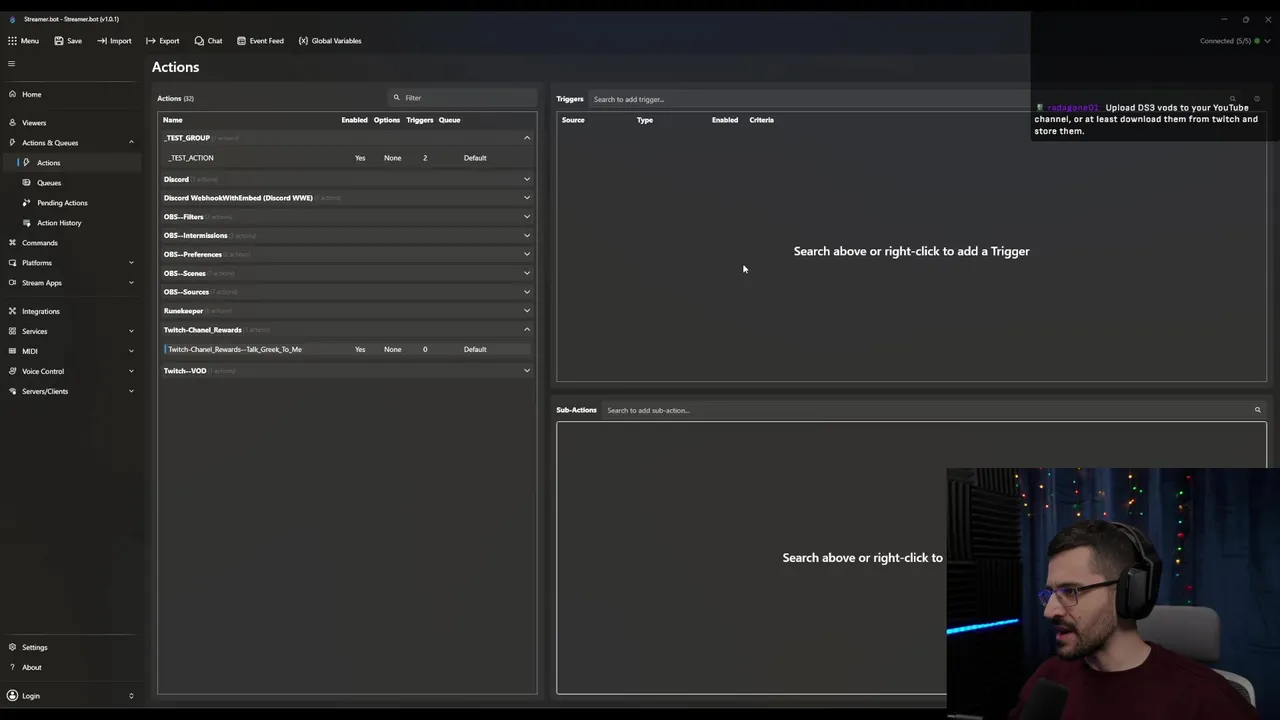Expand the OBS--Scenes group
Viewport: 1280px width, 720px height.
(x=527, y=273)
